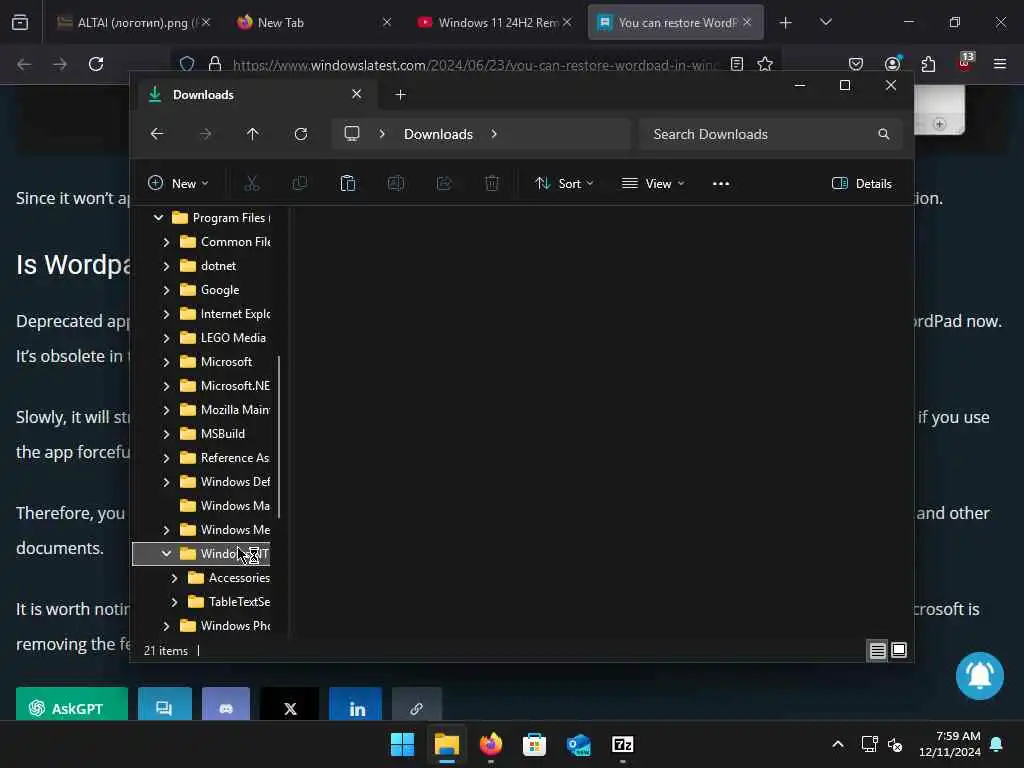Click the Firefox URL address bar
The height and width of the screenshot is (768, 1024).
tap(475, 64)
